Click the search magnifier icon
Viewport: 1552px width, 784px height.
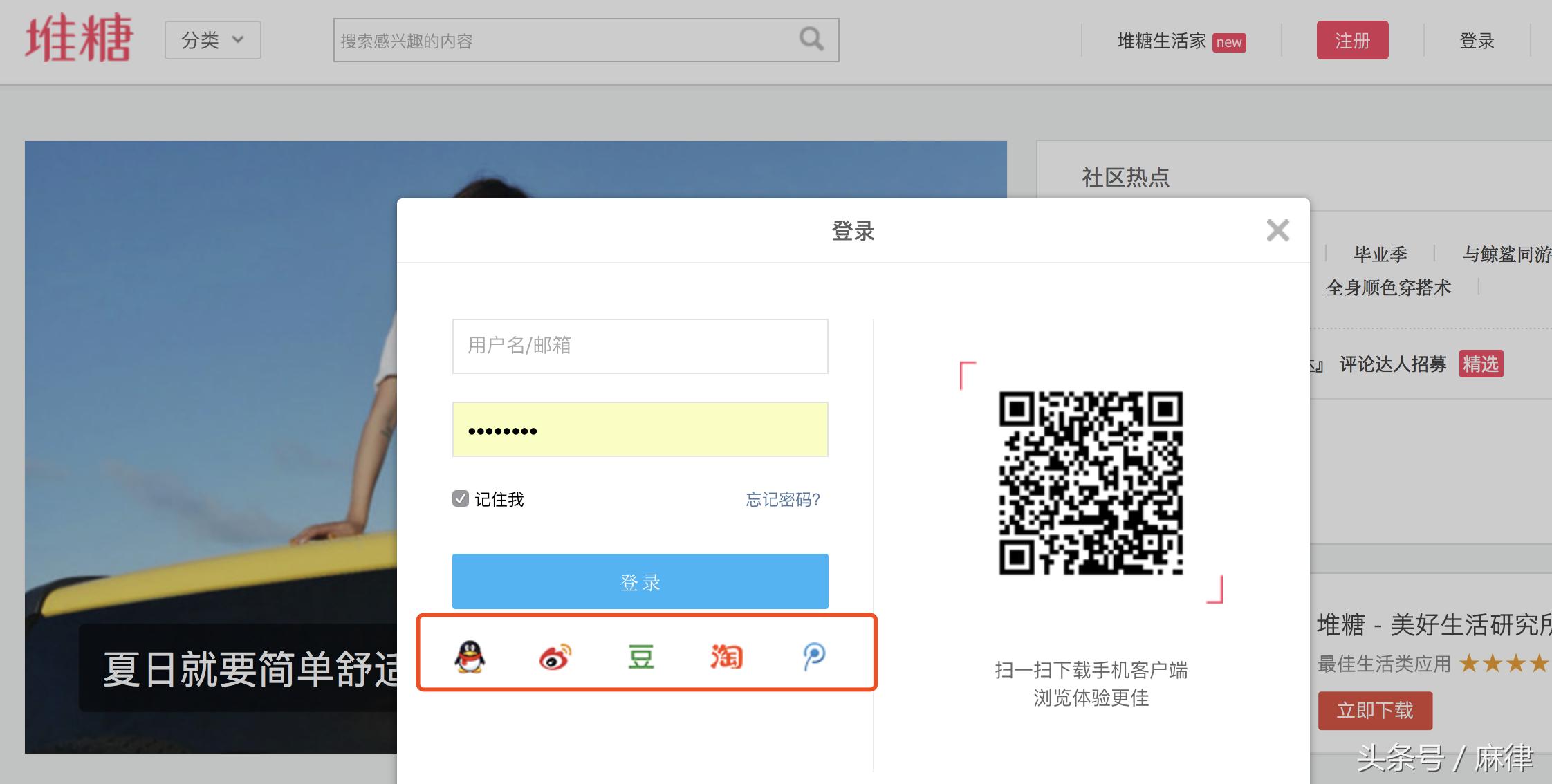811,40
